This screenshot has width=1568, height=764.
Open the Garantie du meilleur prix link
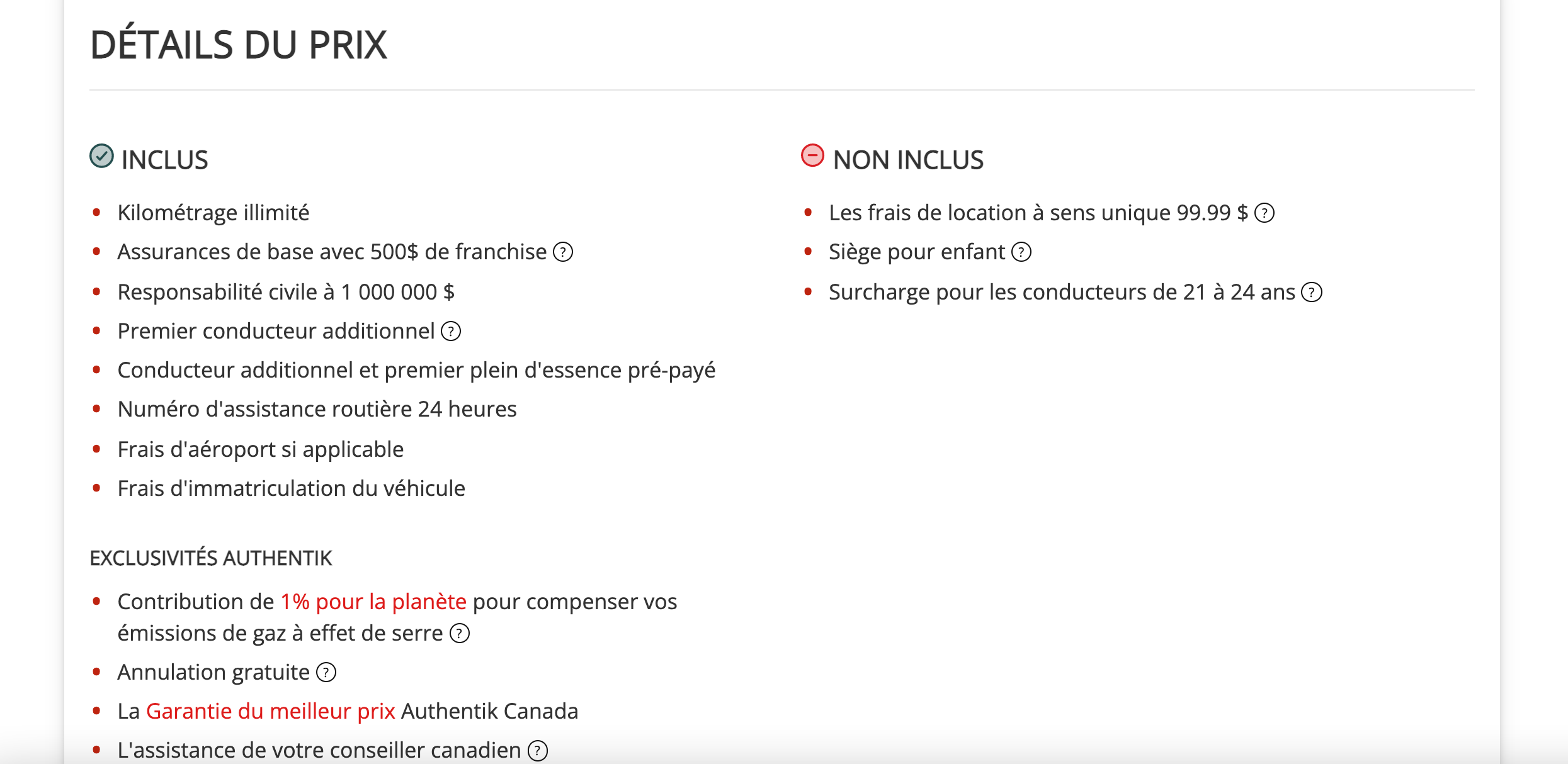271,712
